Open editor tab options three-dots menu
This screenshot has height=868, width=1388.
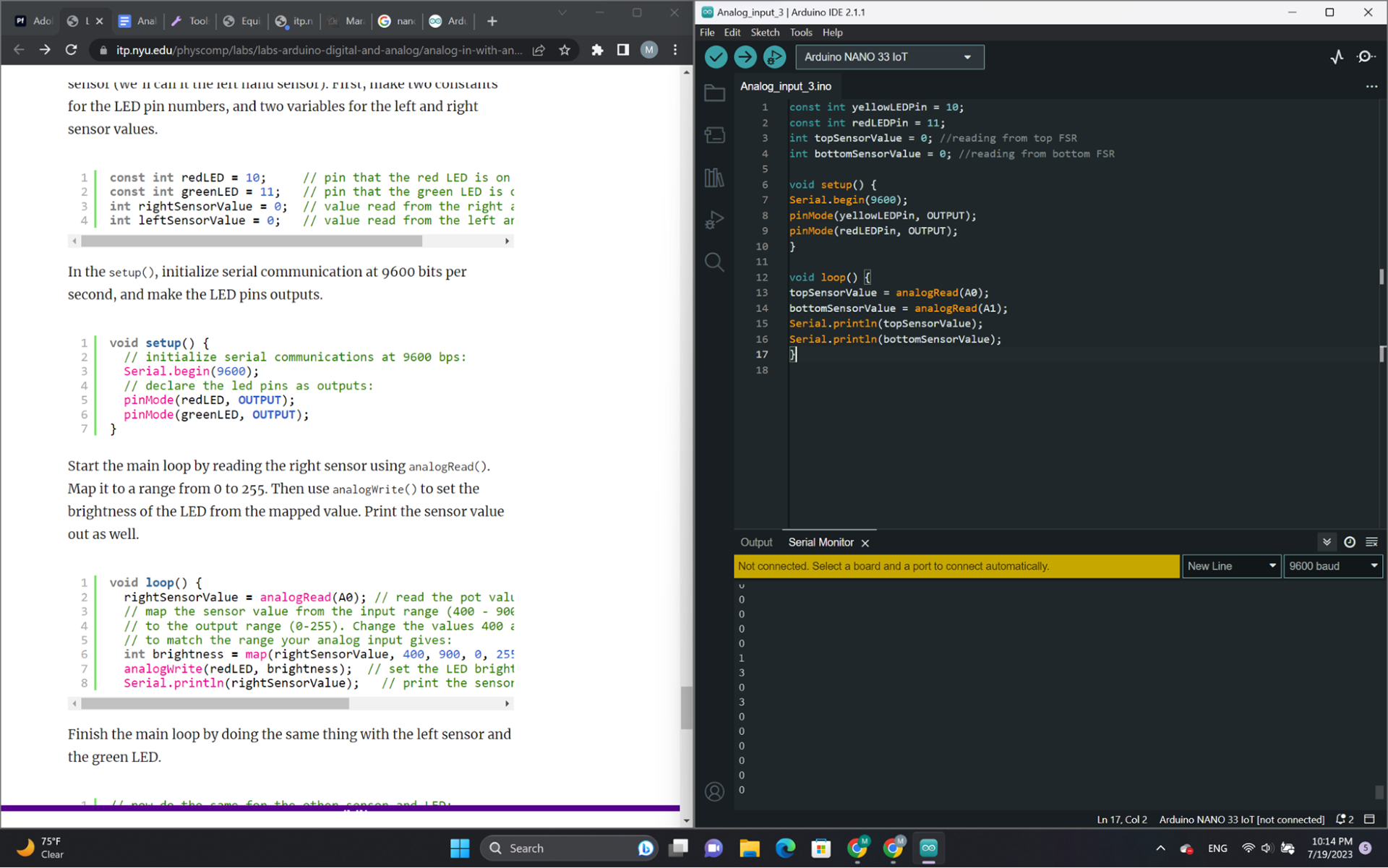pyautogui.click(x=1371, y=86)
